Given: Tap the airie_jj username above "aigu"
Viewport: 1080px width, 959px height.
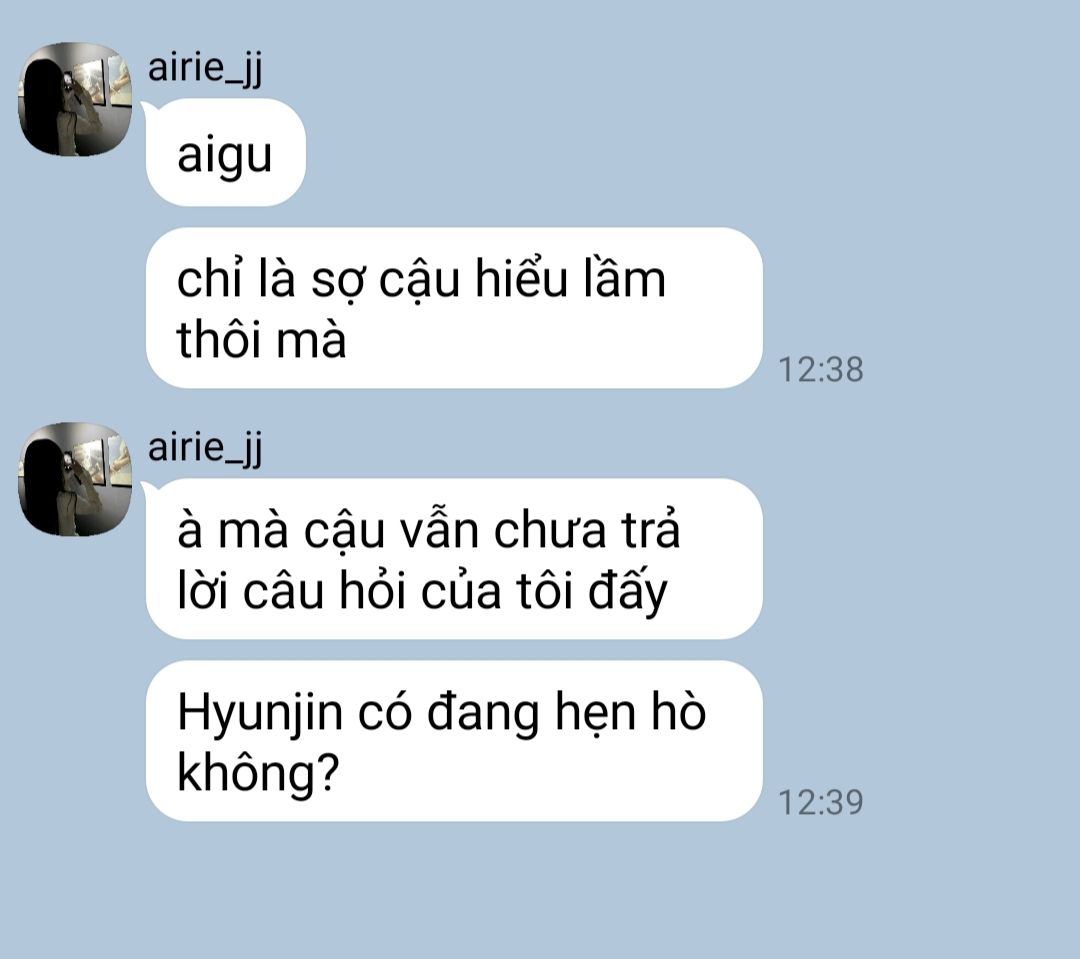Looking at the screenshot, I should pyautogui.click(x=205, y=68).
